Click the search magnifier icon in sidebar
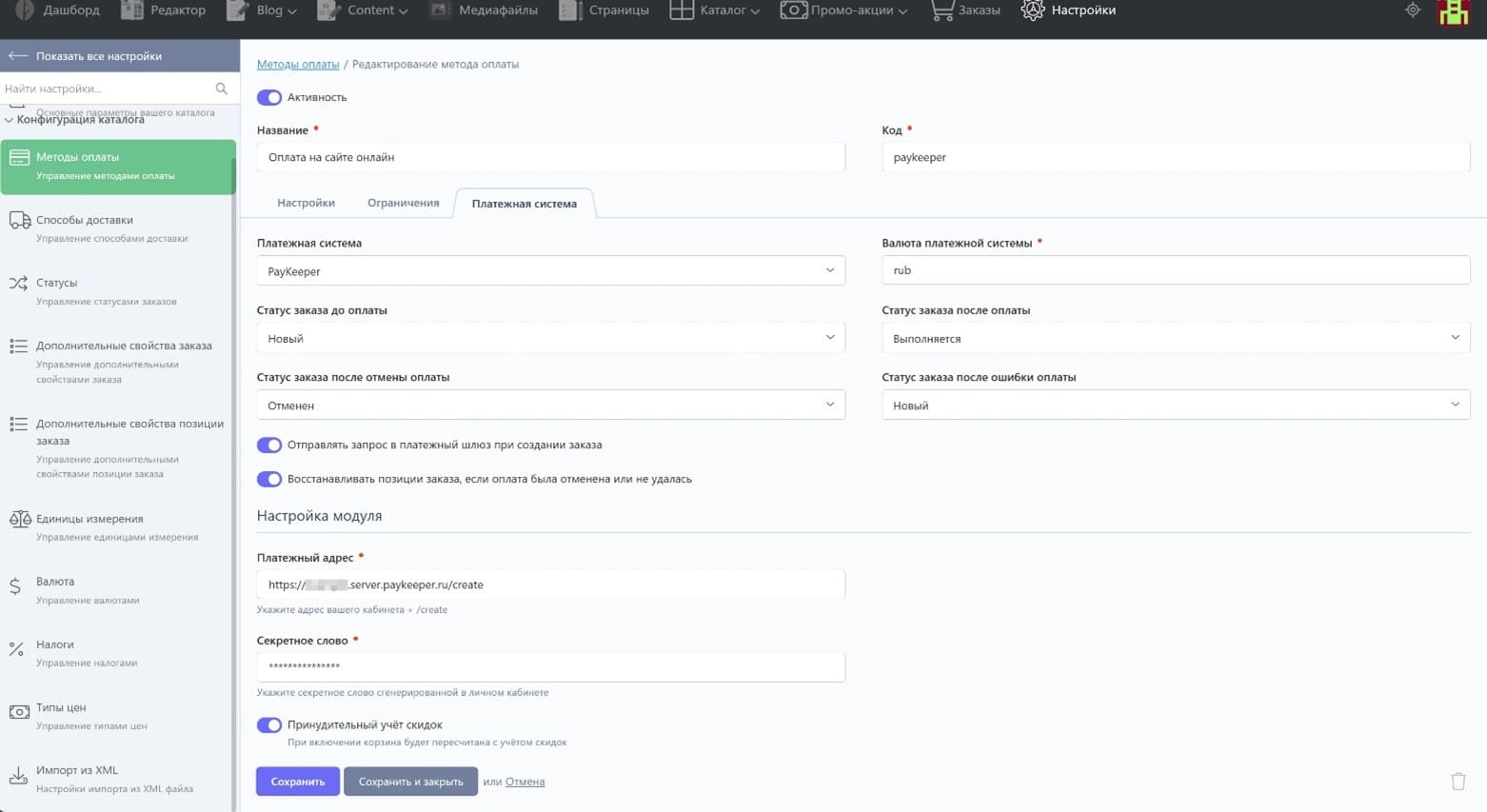Image resolution: width=1487 pixels, height=812 pixels. click(222, 89)
